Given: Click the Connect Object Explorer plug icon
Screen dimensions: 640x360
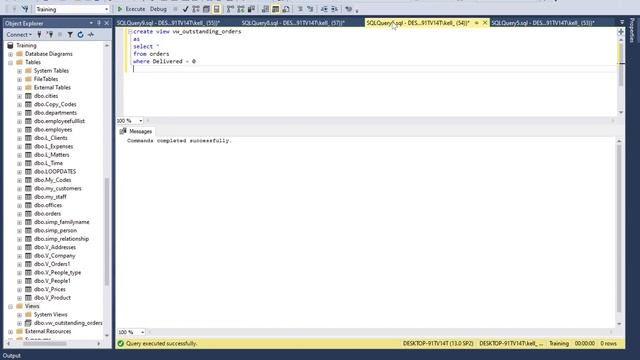Looking at the screenshot, I should [39, 35].
